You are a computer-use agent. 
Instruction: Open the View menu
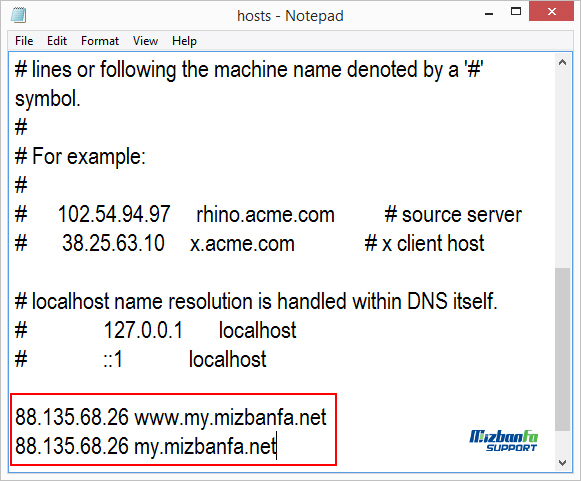click(x=145, y=41)
